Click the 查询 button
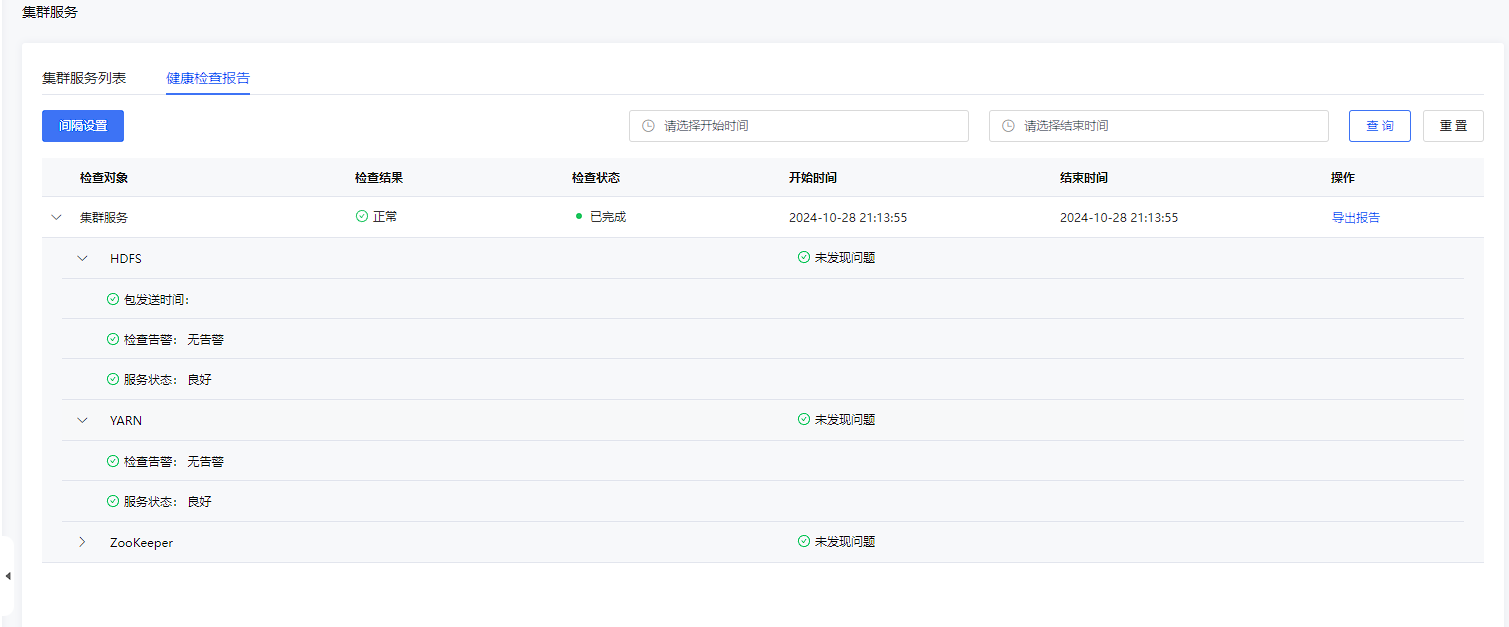Viewport: 1509px width, 627px height. coord(1380,126)
